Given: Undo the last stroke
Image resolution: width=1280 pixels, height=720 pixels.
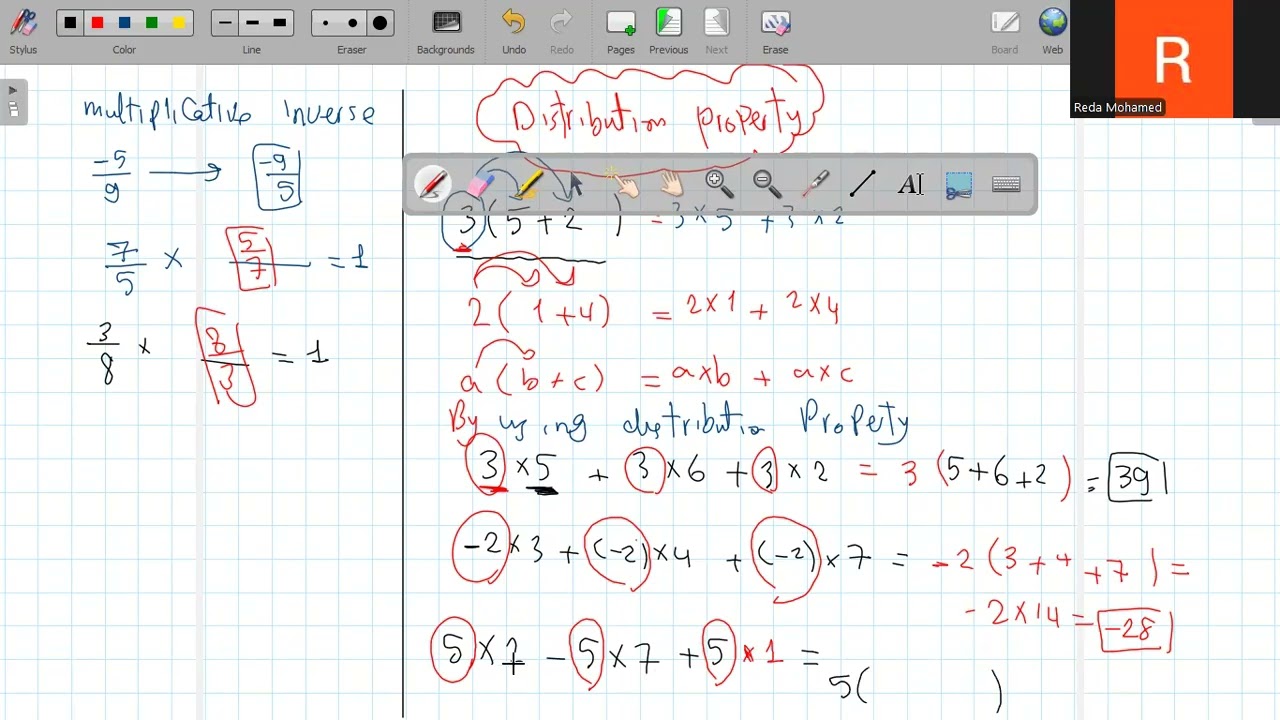Looking at the screenshot, I should [514, 31].
